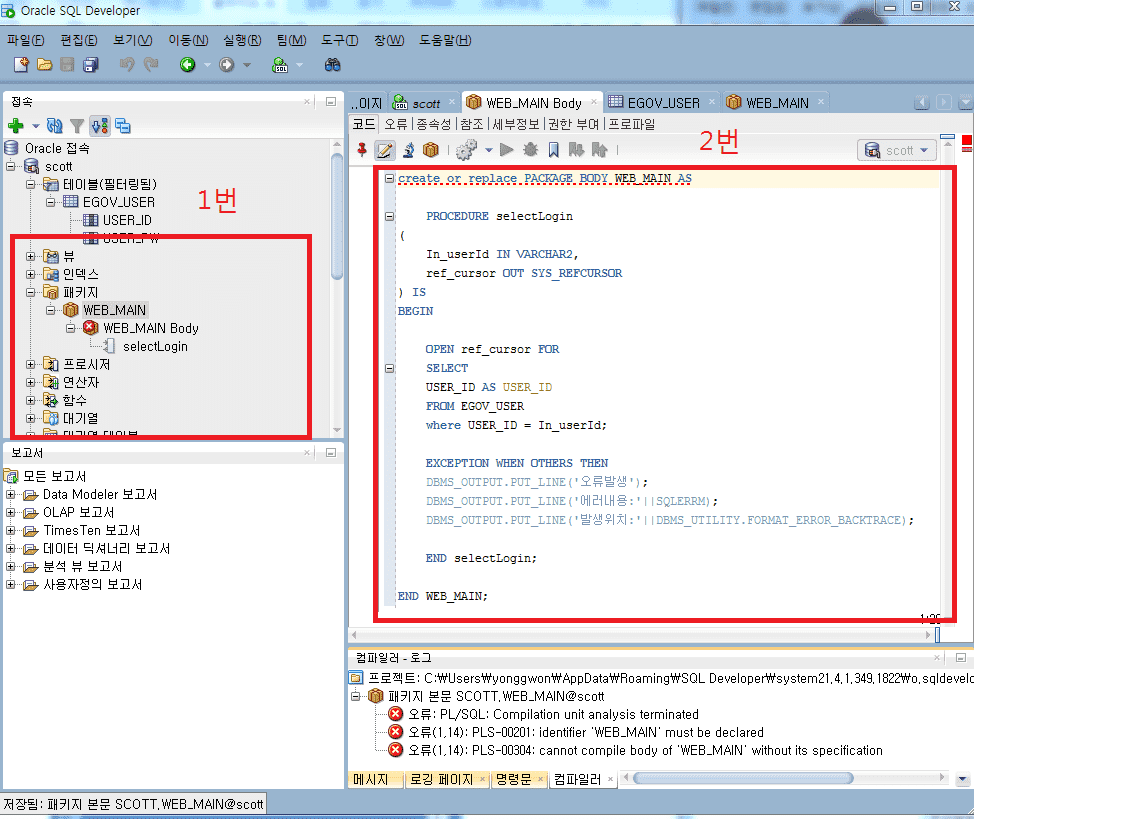Viewport: 1145px width, 819px height.
Task: Toggle the arrow sort button in Connections toolbar
Action: [x=100, y=126]
